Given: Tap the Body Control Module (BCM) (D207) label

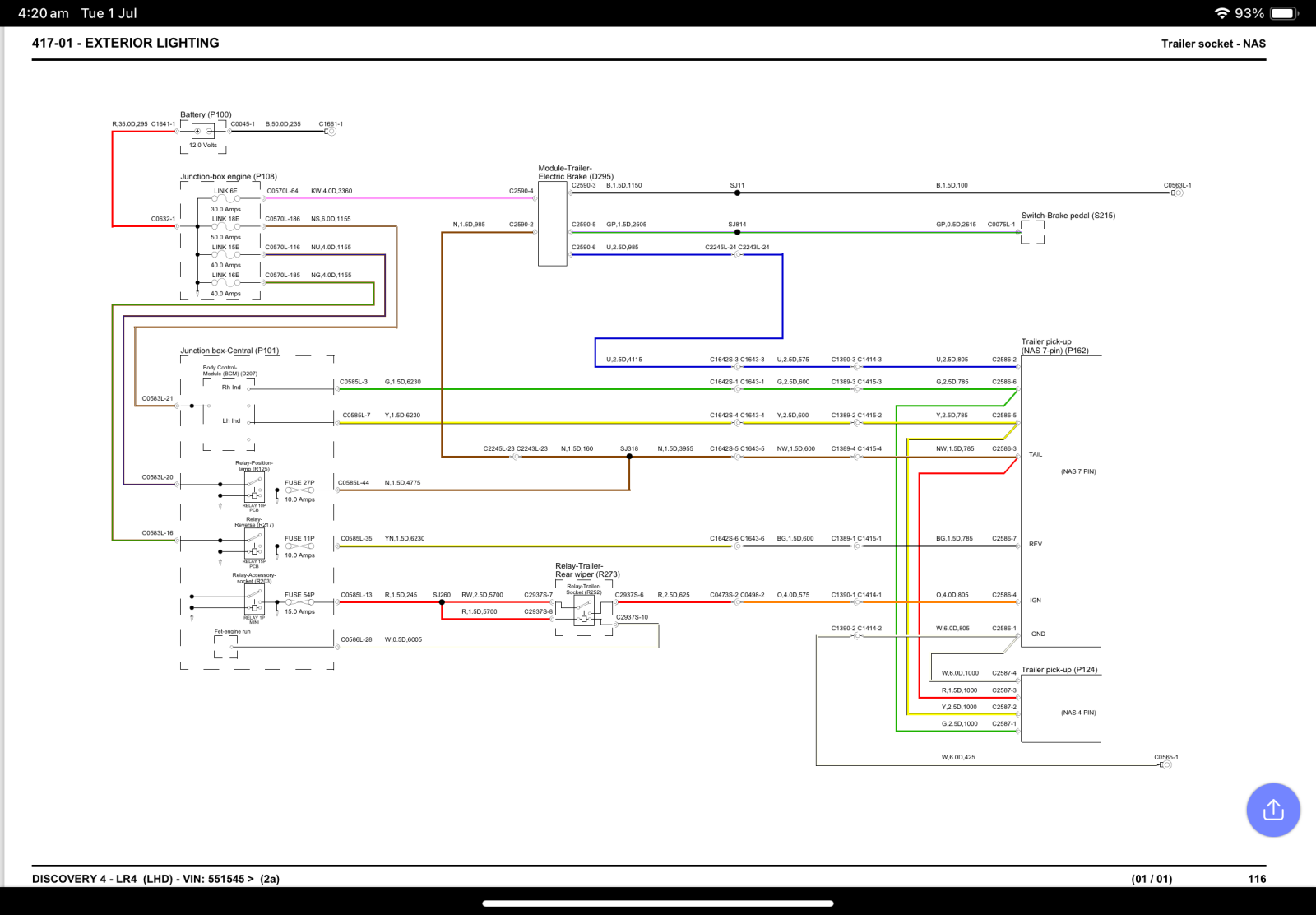Looking at the screenshot, I should [x=230, y=371].
